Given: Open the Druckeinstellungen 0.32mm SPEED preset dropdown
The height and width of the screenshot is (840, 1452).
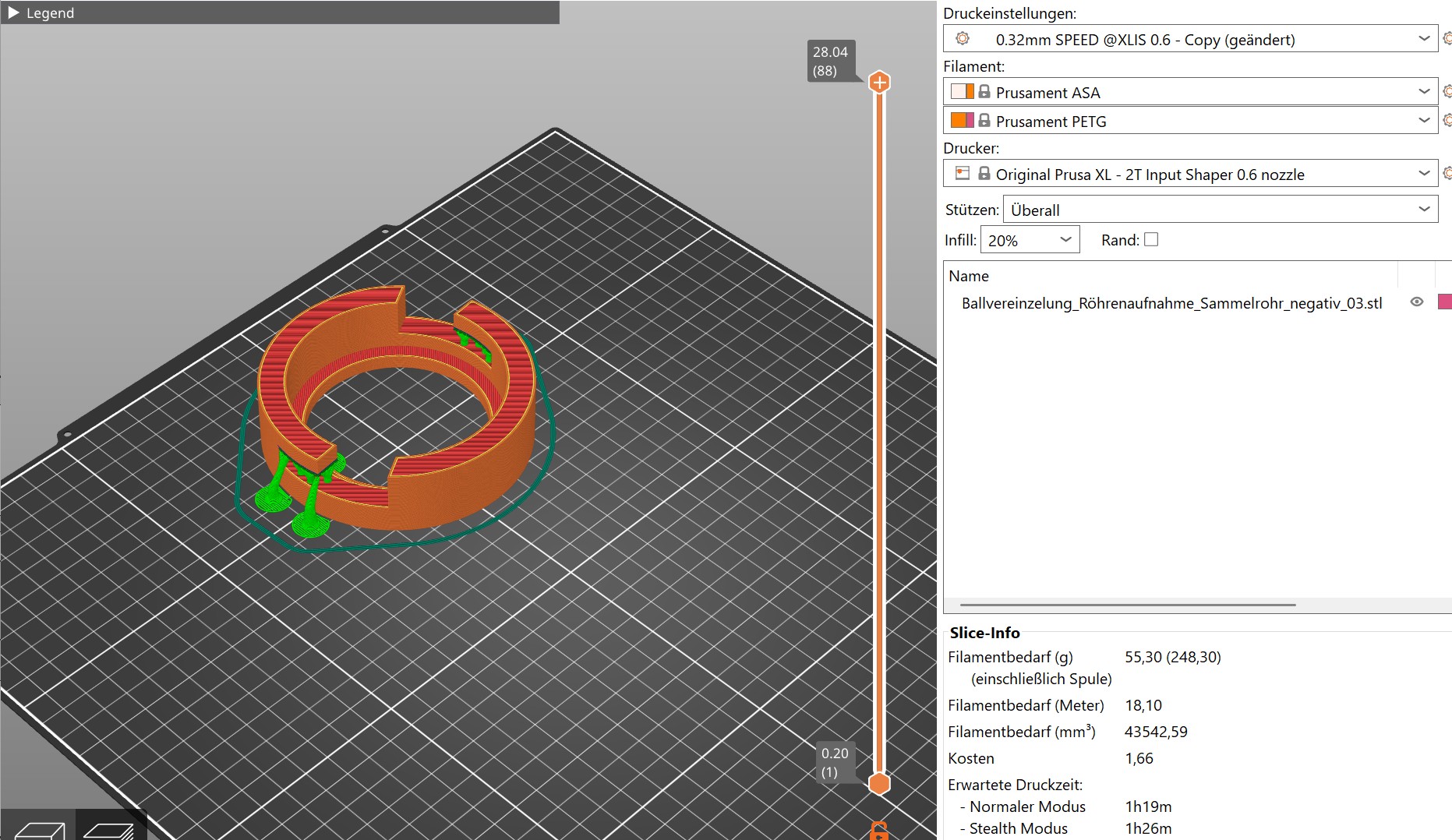Looking at the screenshot, I should [1190, 39].
